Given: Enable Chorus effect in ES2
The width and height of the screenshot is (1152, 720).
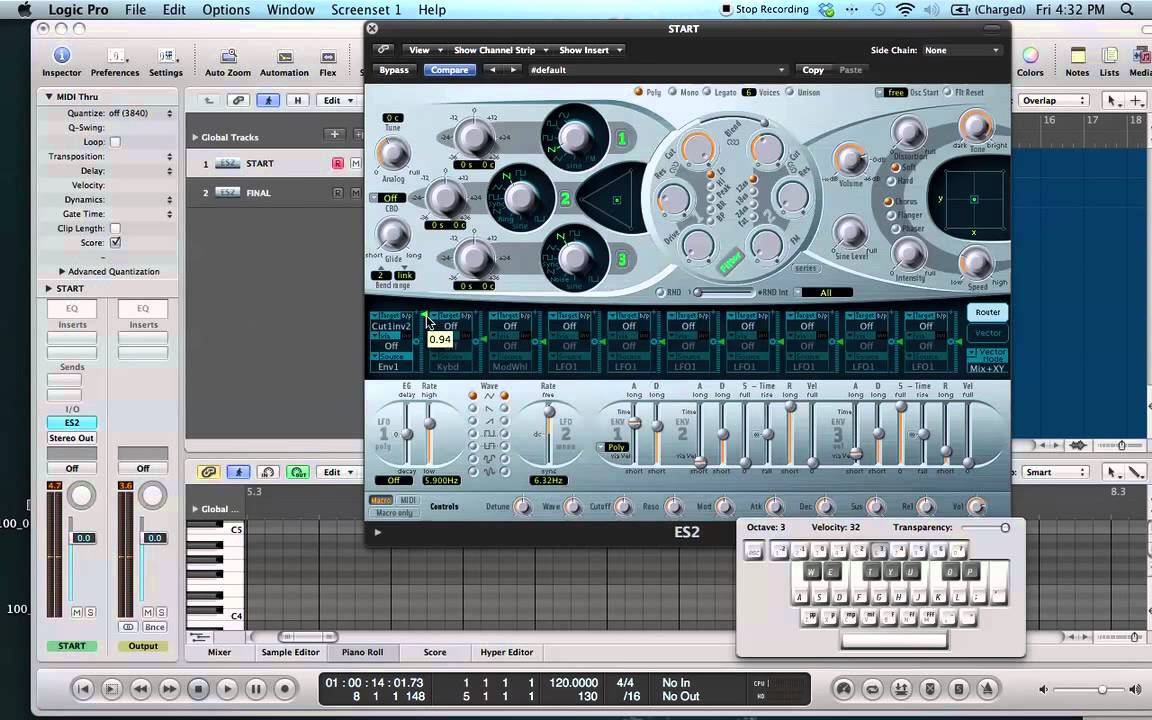Looking at the screenshot, I should pos(888,201).
